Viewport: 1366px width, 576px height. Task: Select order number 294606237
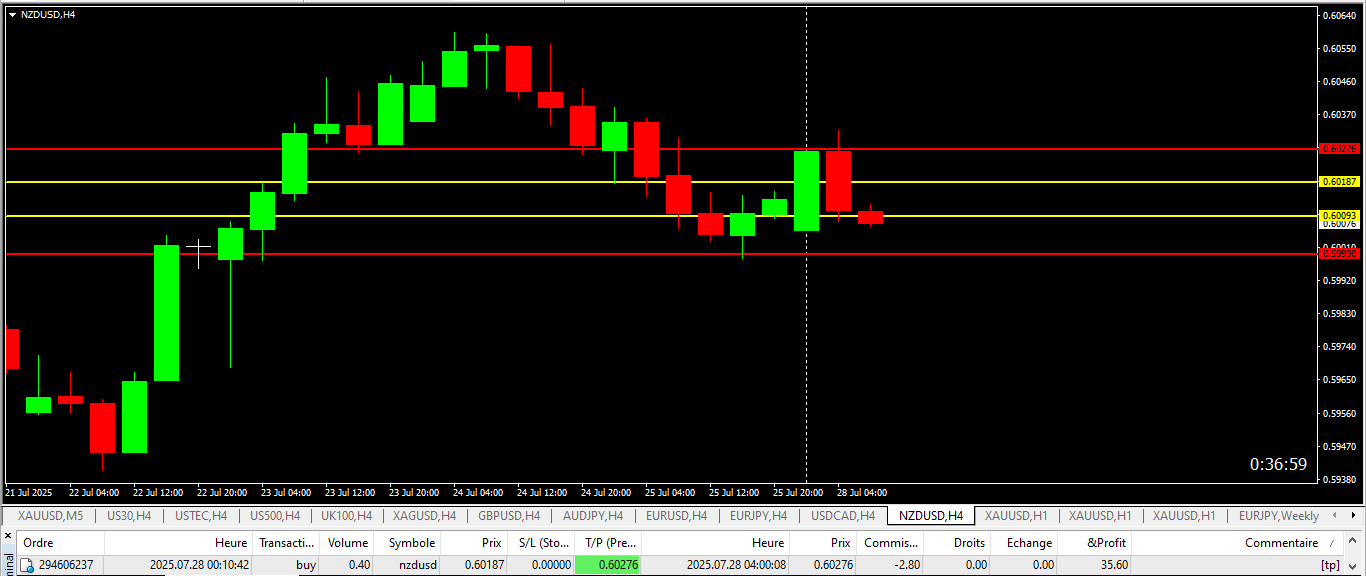[x=66, y=565]
